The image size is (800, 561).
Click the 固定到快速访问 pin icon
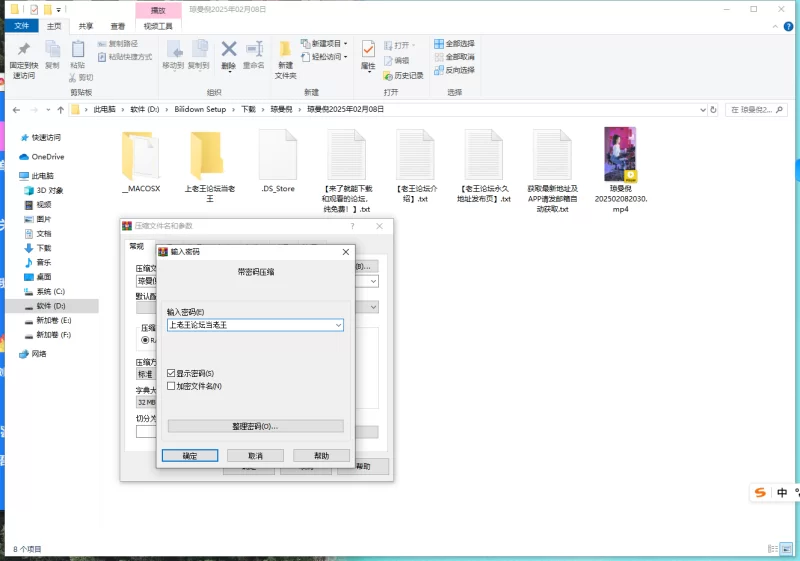click(23, 50)
